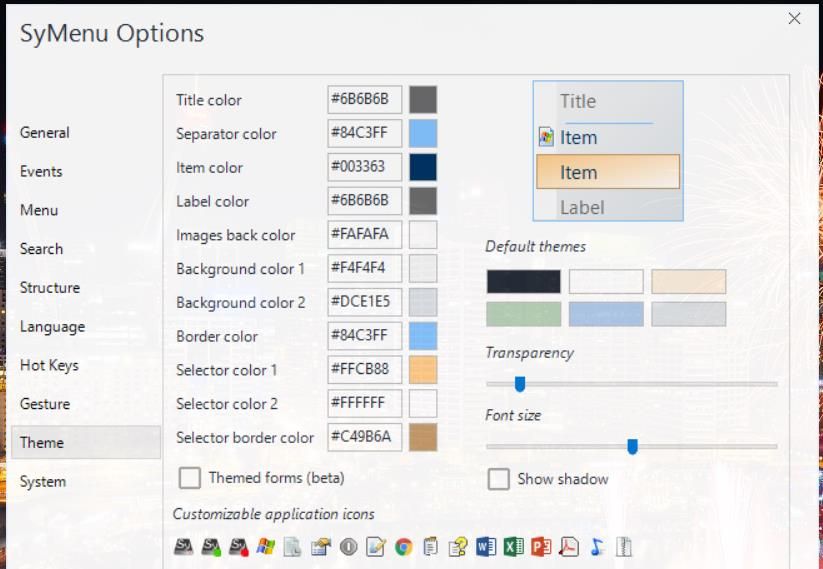Click the Item color dark blue swatch
823x569 pixels.
coord(423,167)
